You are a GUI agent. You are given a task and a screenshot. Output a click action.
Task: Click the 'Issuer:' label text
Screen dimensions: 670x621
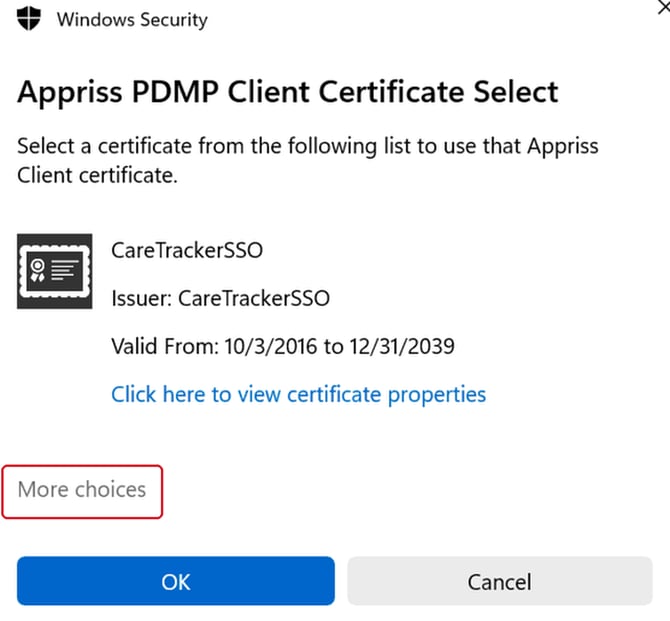point(141,298)
